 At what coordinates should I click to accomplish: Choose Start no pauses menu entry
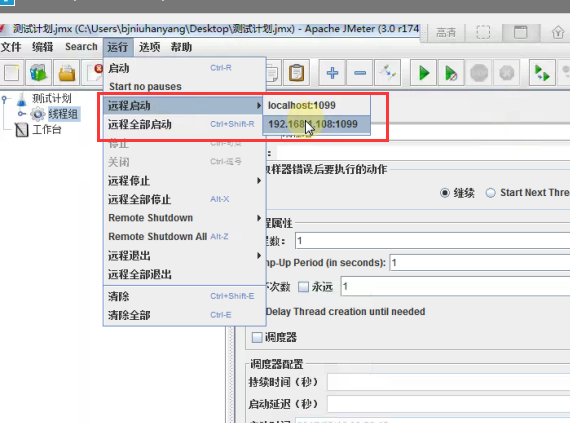185,86
